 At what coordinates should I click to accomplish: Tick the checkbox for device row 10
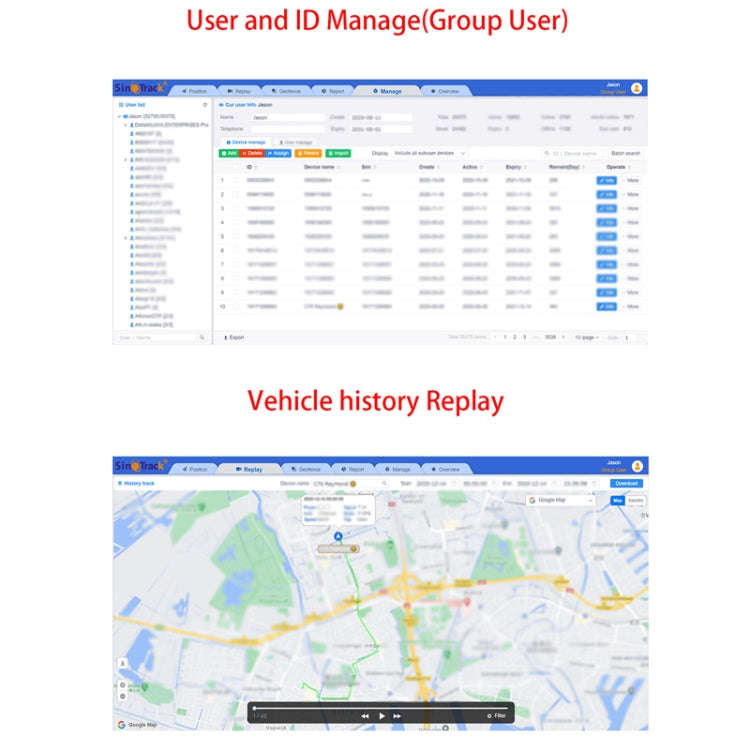tap(236, 306)
